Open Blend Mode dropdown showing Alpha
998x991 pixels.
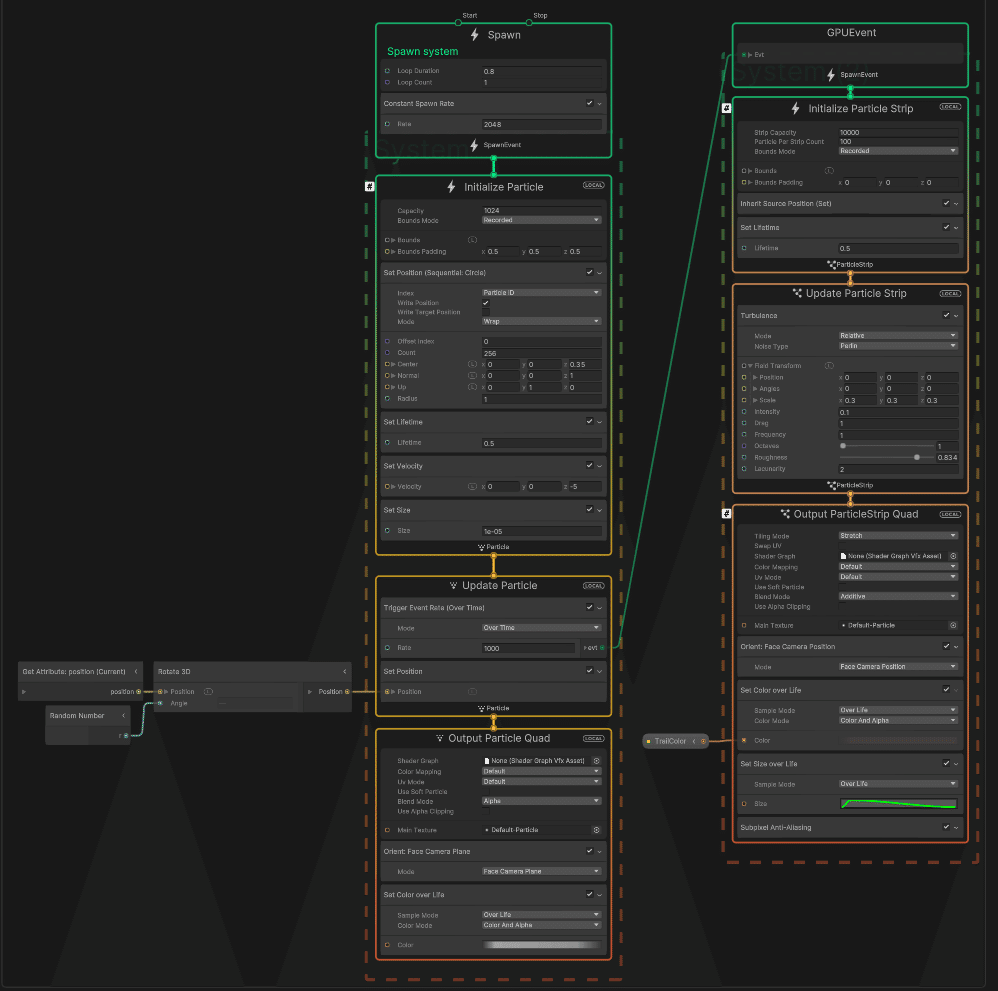tap(542, 801)
